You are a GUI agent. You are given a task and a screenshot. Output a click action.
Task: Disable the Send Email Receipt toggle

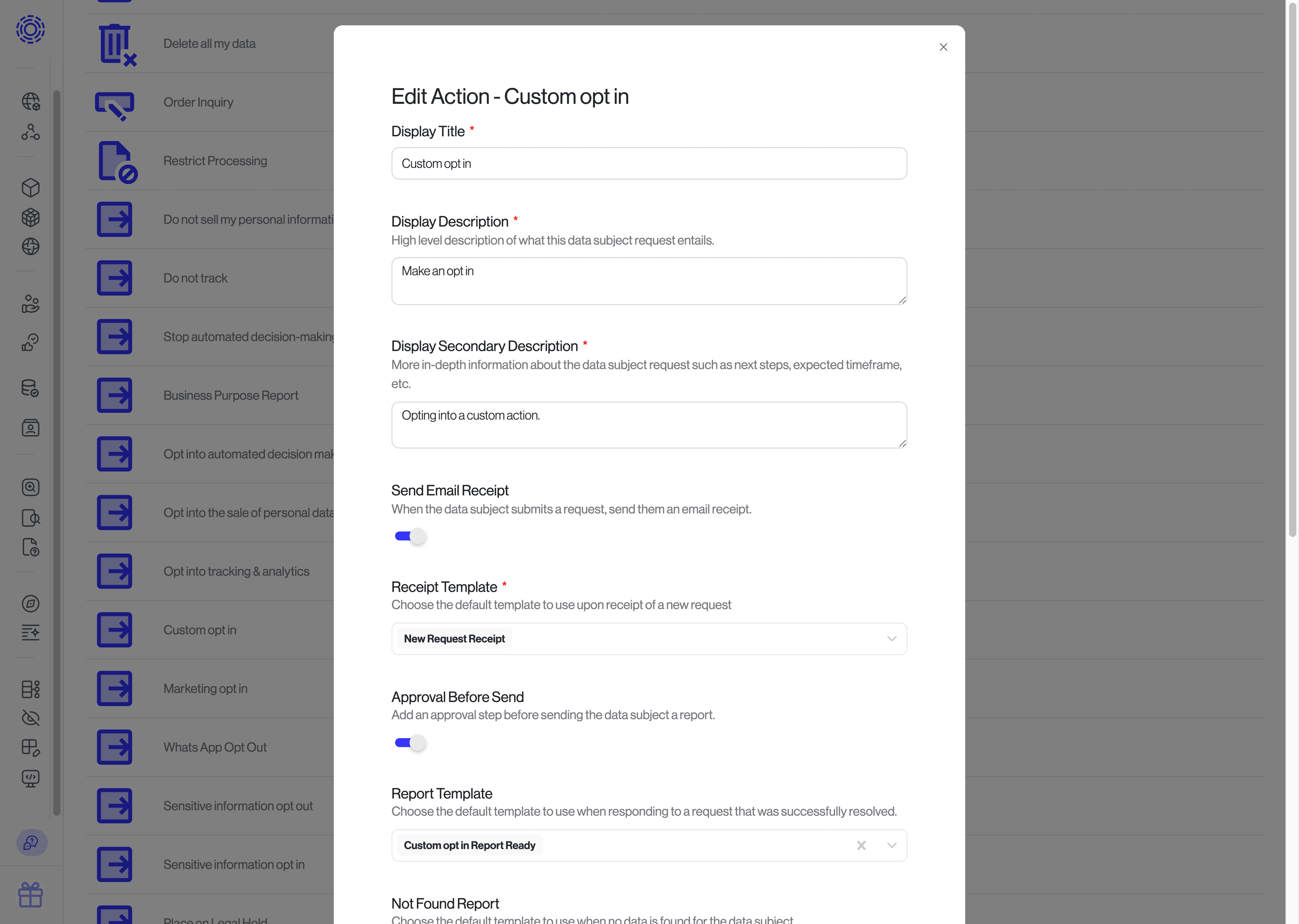tap(410, 535)
